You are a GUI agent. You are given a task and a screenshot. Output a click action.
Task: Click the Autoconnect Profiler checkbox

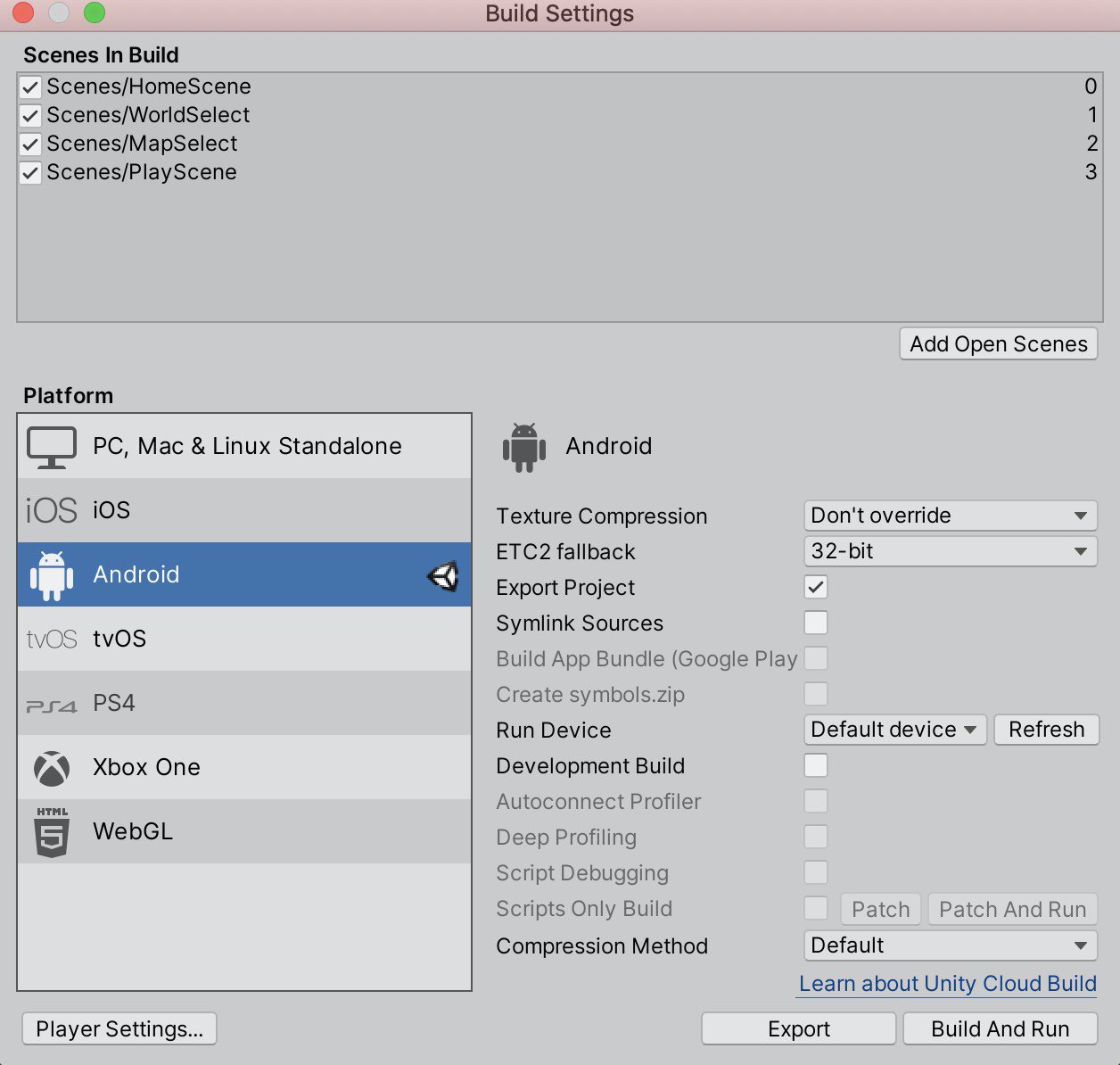click(x=816, y=801)
